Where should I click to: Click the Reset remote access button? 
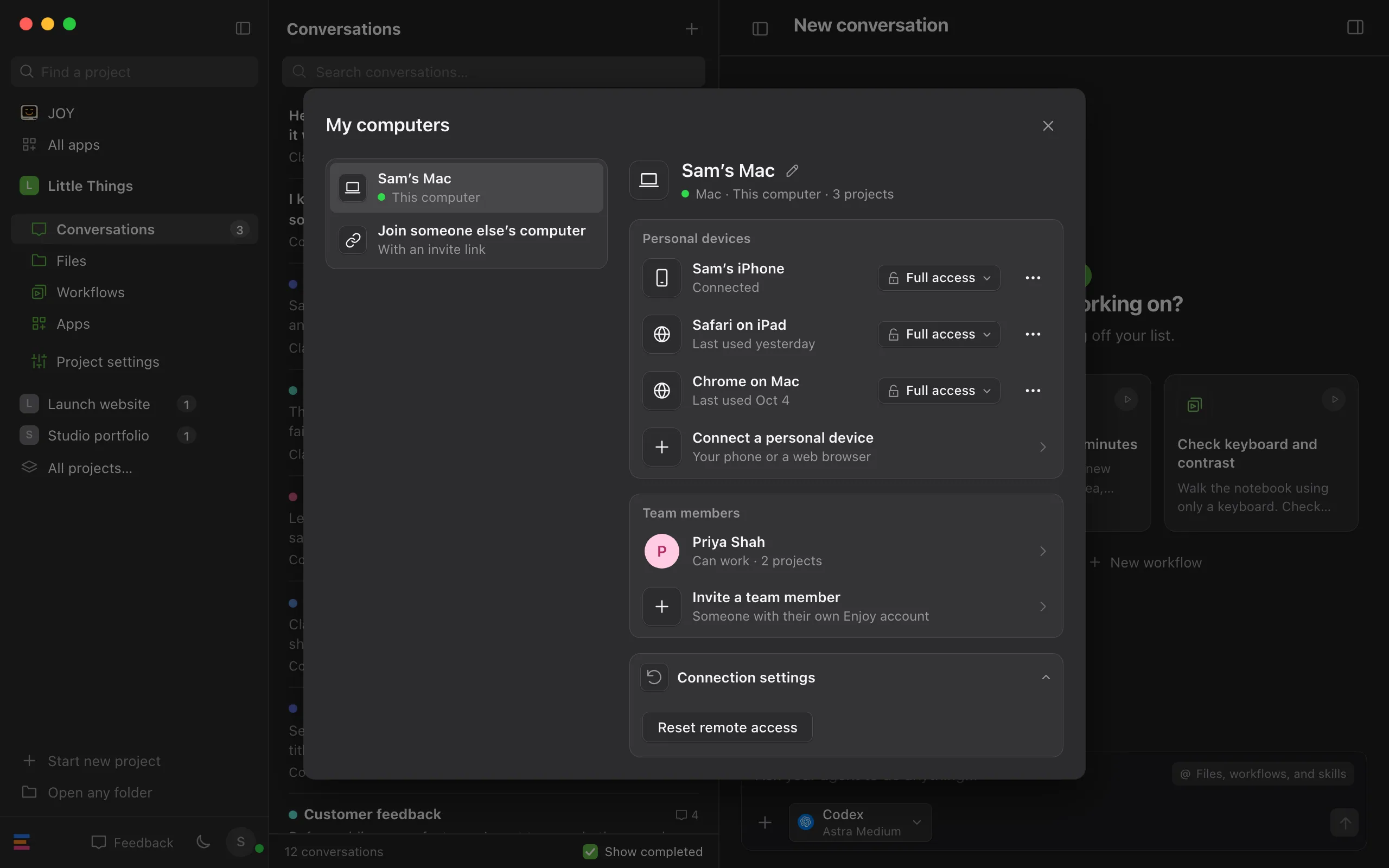pos(727,727)
